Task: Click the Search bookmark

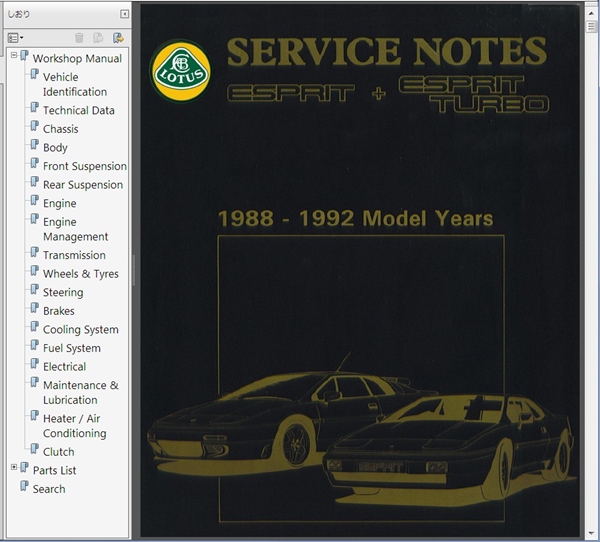Action: point(49,489)
